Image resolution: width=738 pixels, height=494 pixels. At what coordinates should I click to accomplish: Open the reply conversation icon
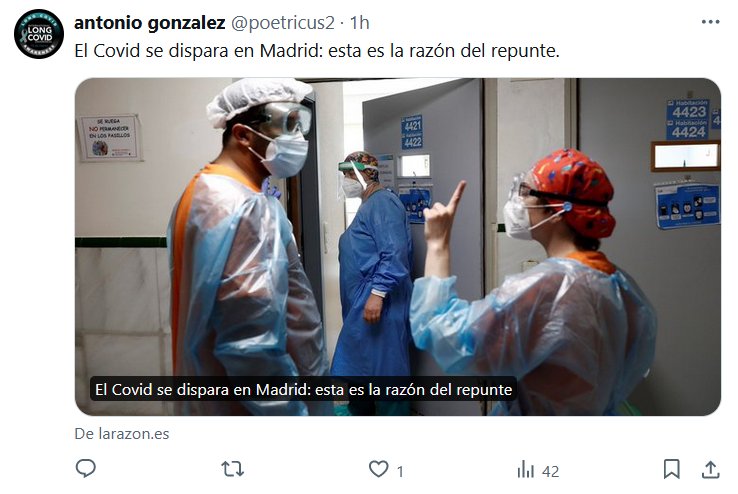[86, 469]
